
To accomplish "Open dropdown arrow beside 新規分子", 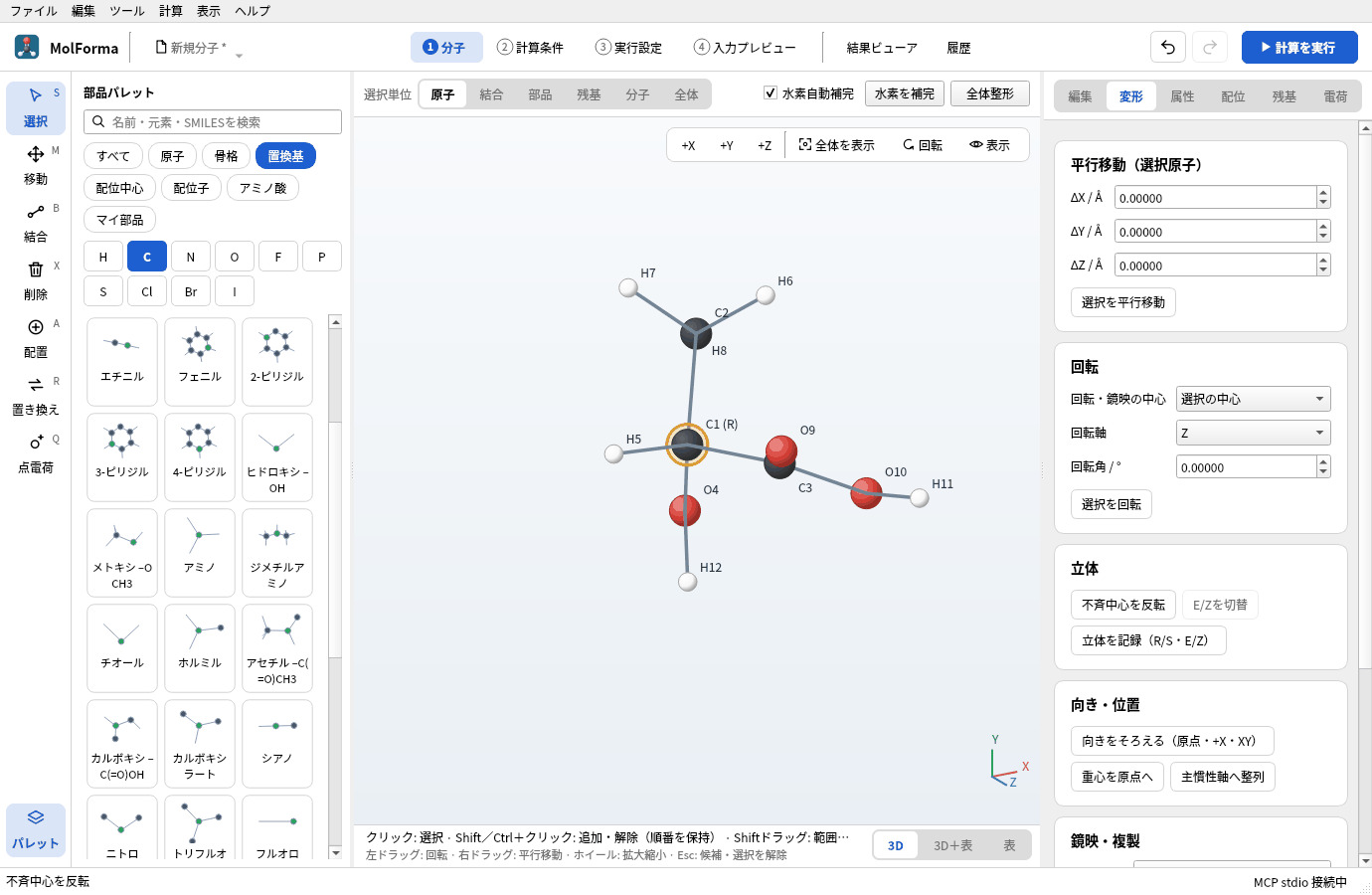I will coord(239,55).
